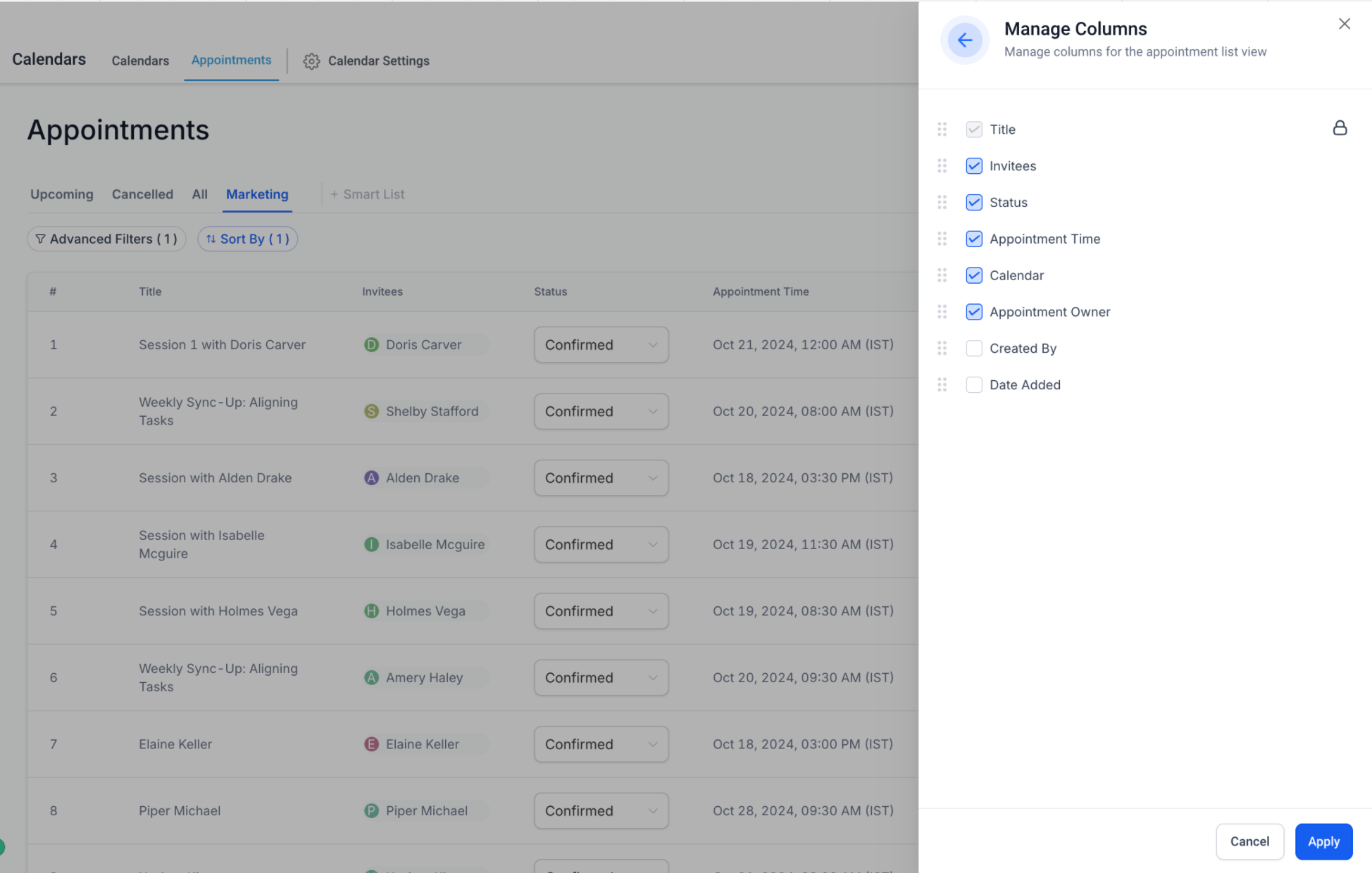Click drag handle beside Appointment Owner
Screen dimensions: 1372x873
pos(942,312)
